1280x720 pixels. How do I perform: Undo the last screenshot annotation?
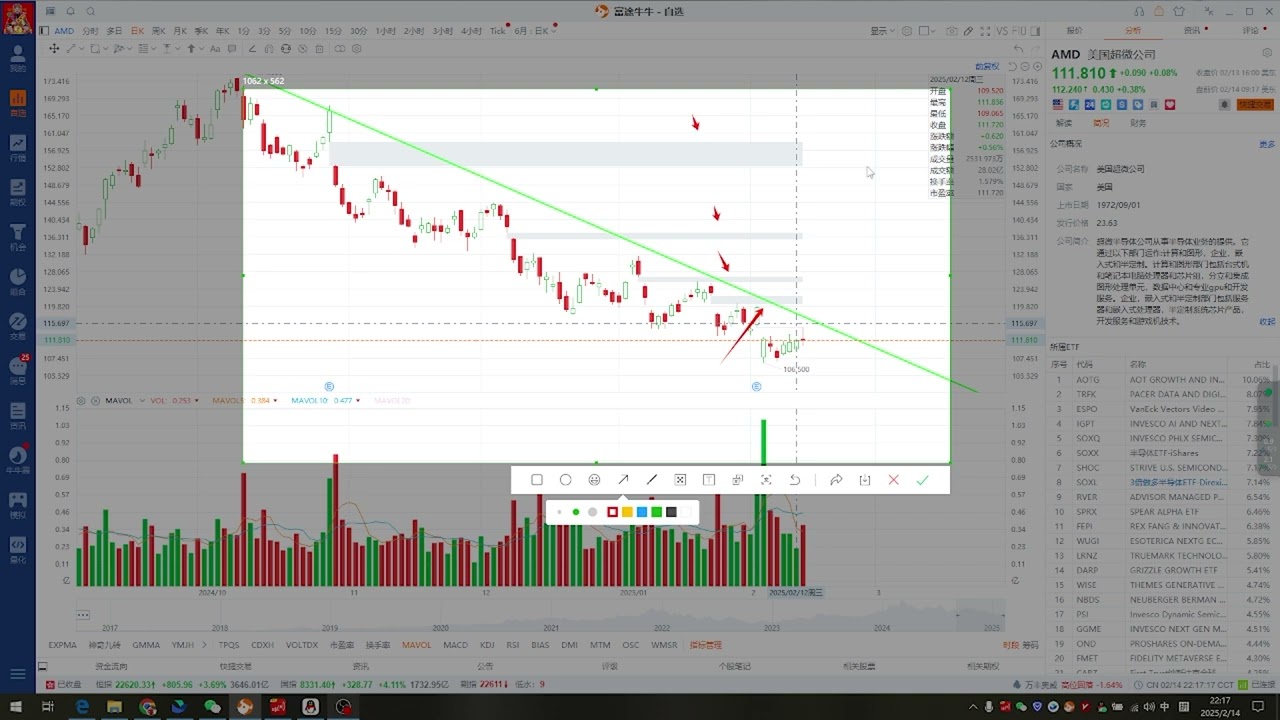pyautogui.click(x=795, y=480)
